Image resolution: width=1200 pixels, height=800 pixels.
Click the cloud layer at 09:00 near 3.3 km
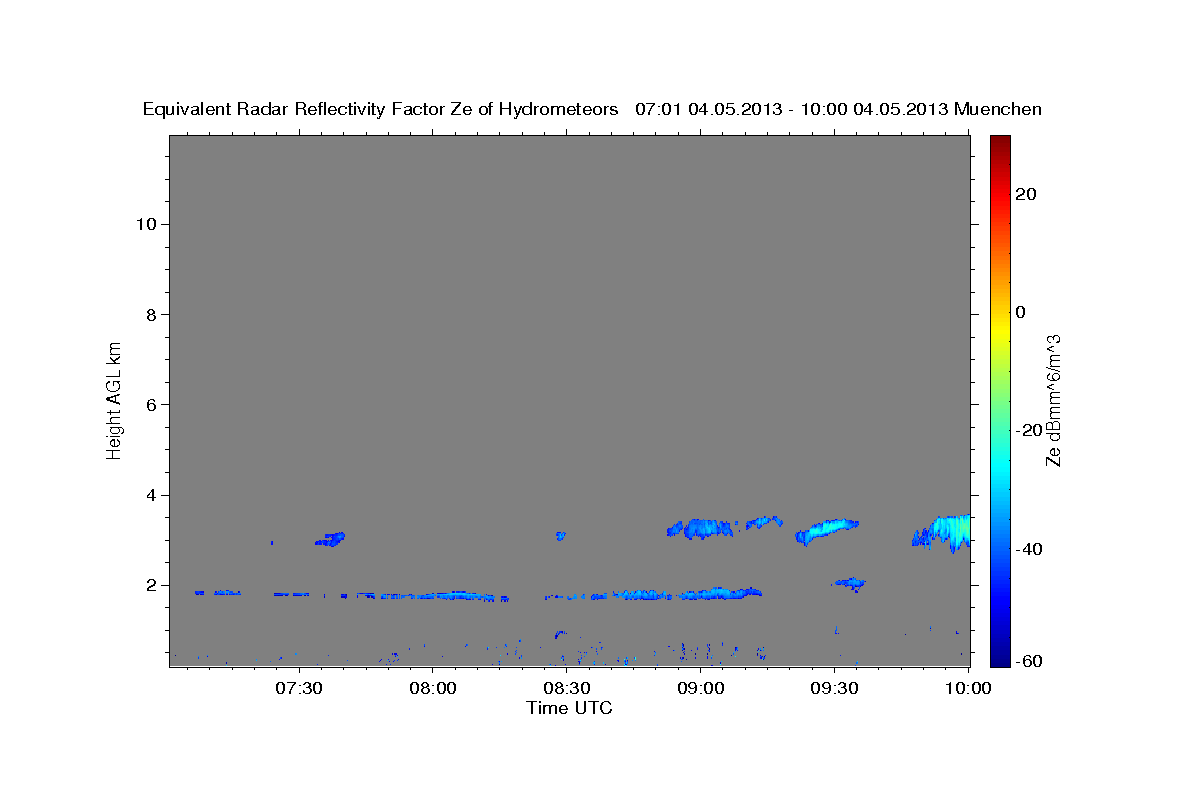(702, 527)
